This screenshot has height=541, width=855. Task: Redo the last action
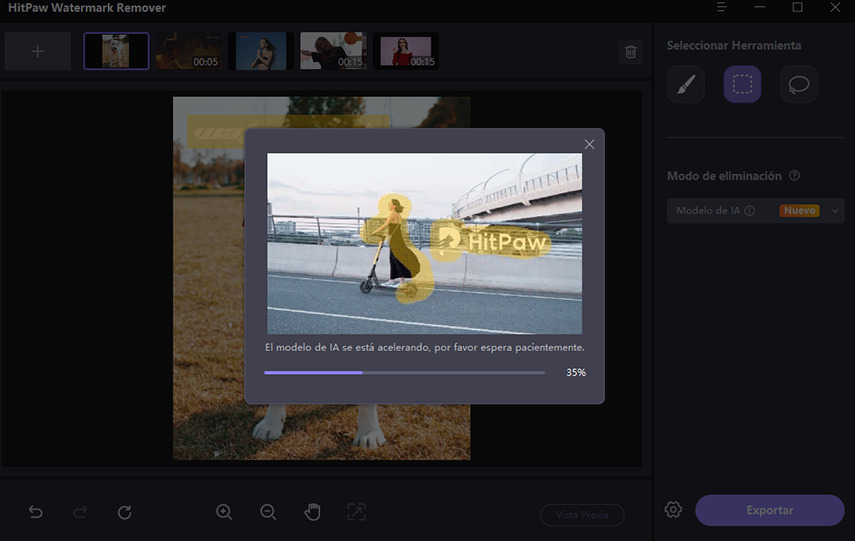(80, 512)
